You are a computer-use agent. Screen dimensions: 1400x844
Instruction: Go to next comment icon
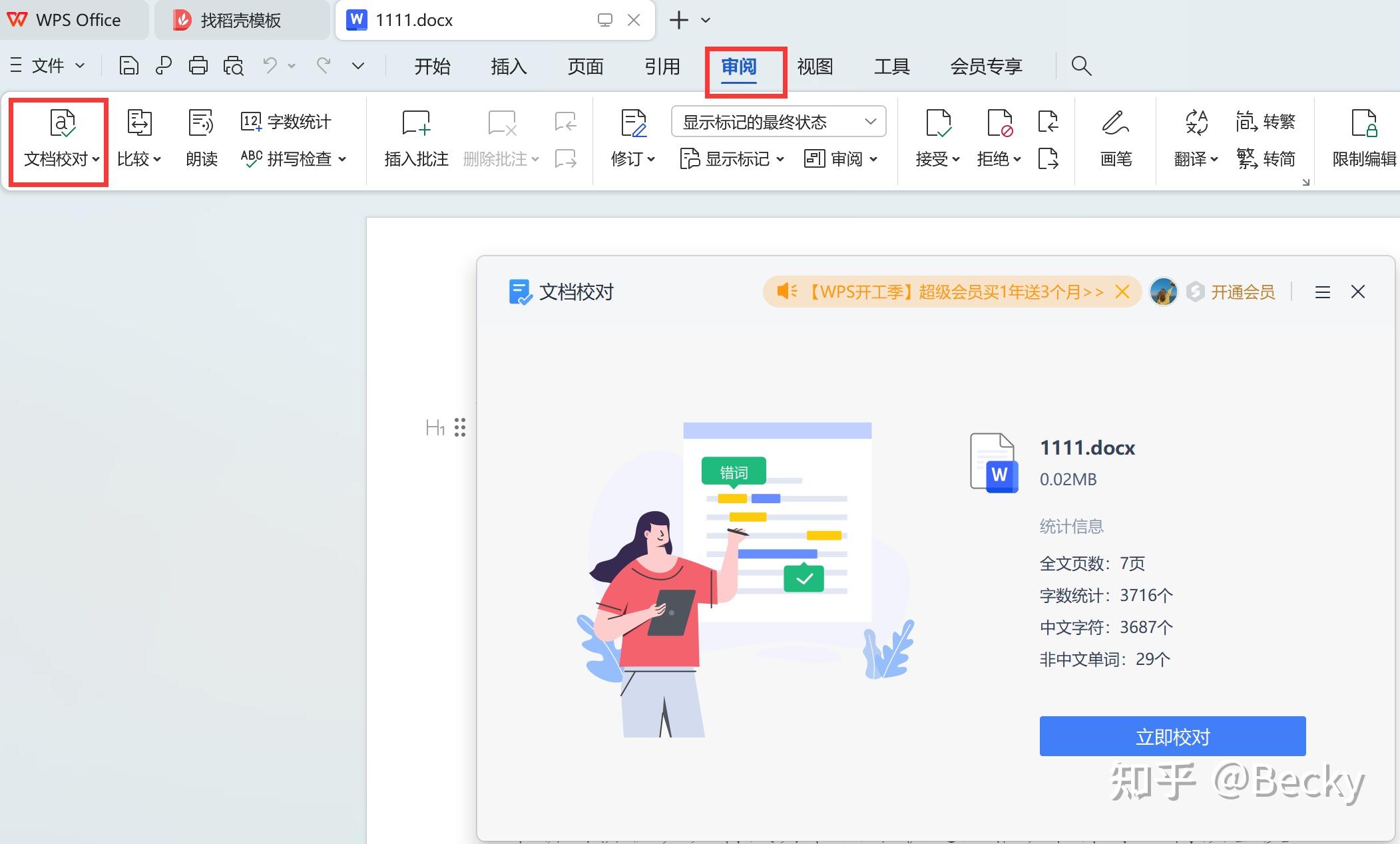coord(566,158)
